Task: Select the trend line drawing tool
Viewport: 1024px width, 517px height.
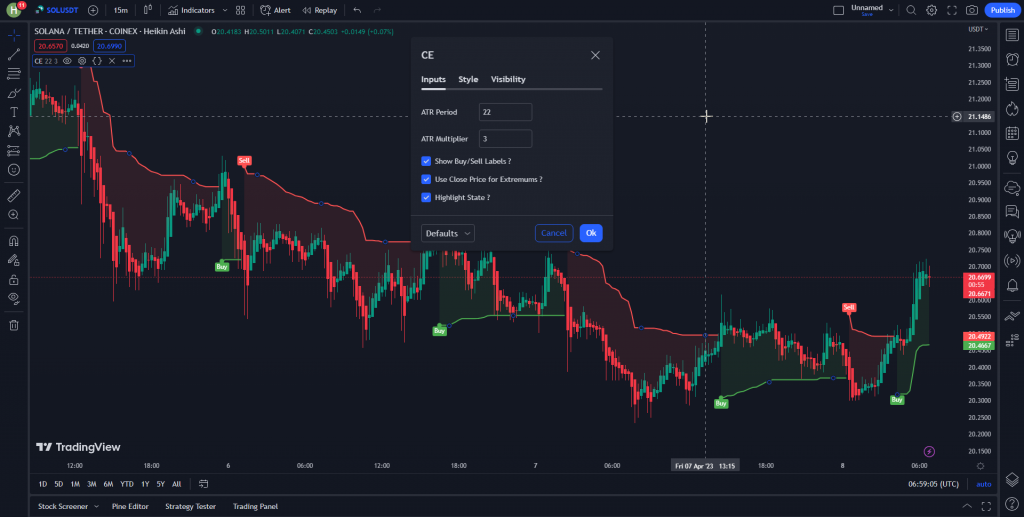Action: 14,54
